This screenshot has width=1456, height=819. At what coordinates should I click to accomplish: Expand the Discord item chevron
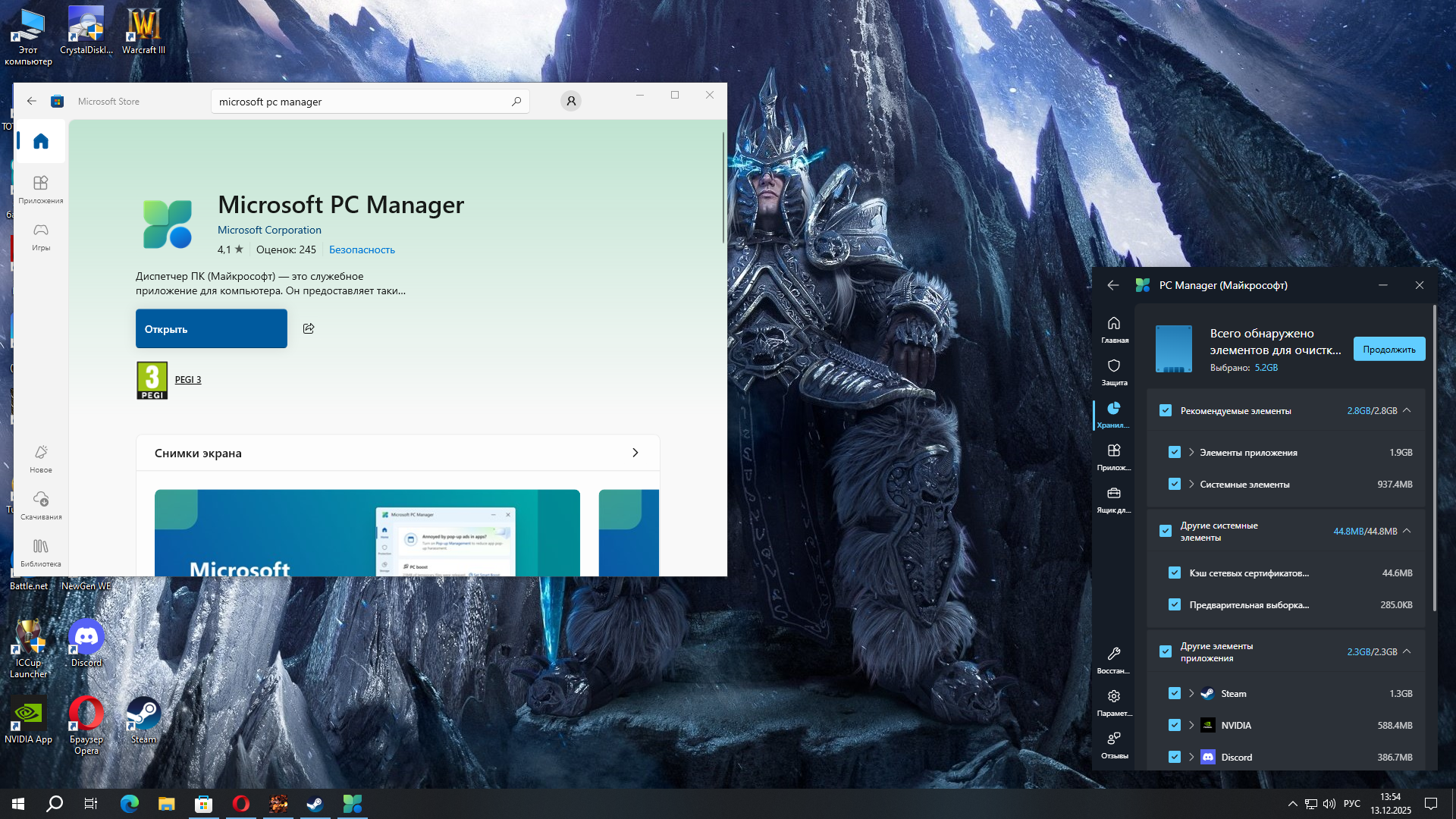[x=1191, y=757]
